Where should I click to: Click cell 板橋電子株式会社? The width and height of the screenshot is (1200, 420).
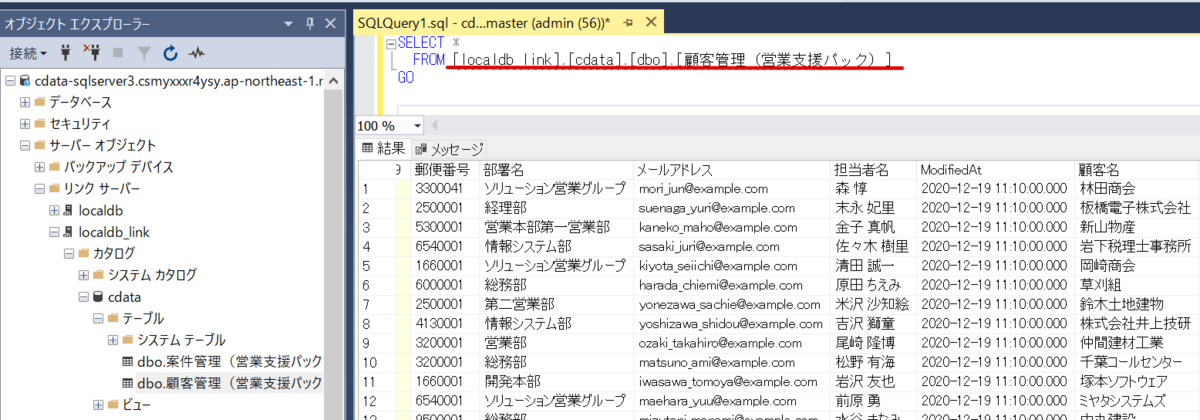(x=1137, y=208)
